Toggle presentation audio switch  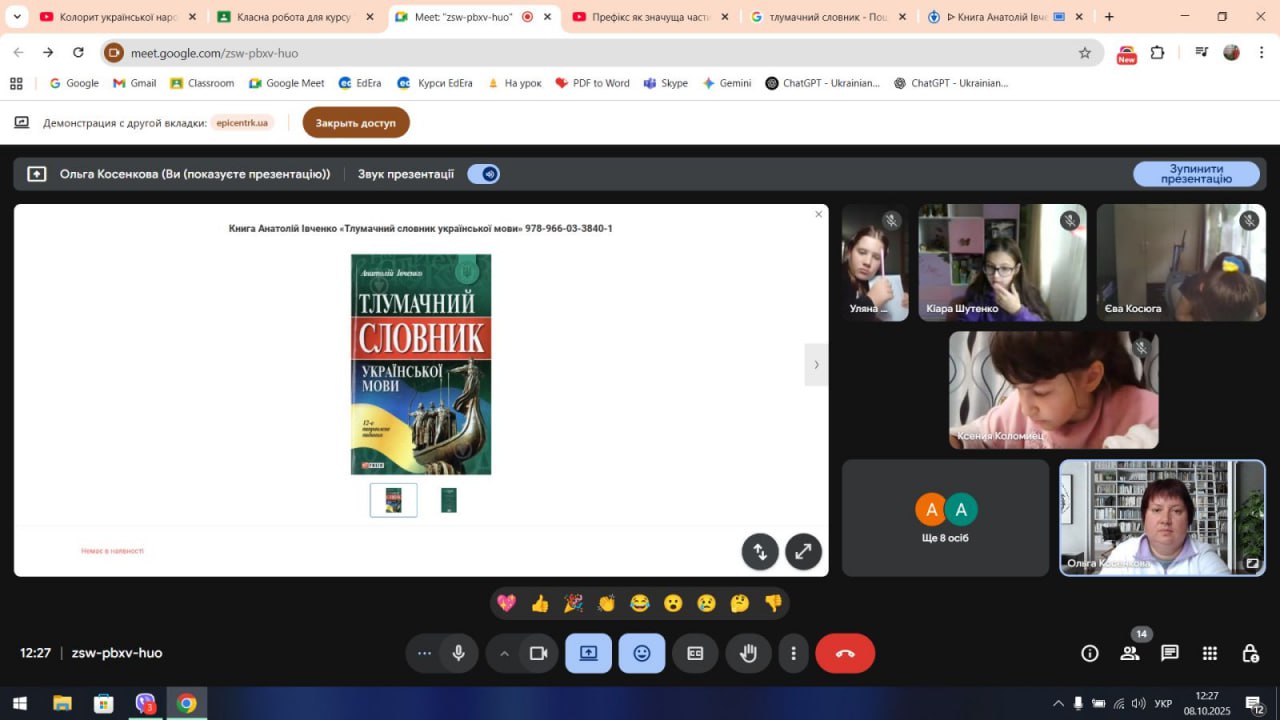pyautogui.click(x=484, y=174)
